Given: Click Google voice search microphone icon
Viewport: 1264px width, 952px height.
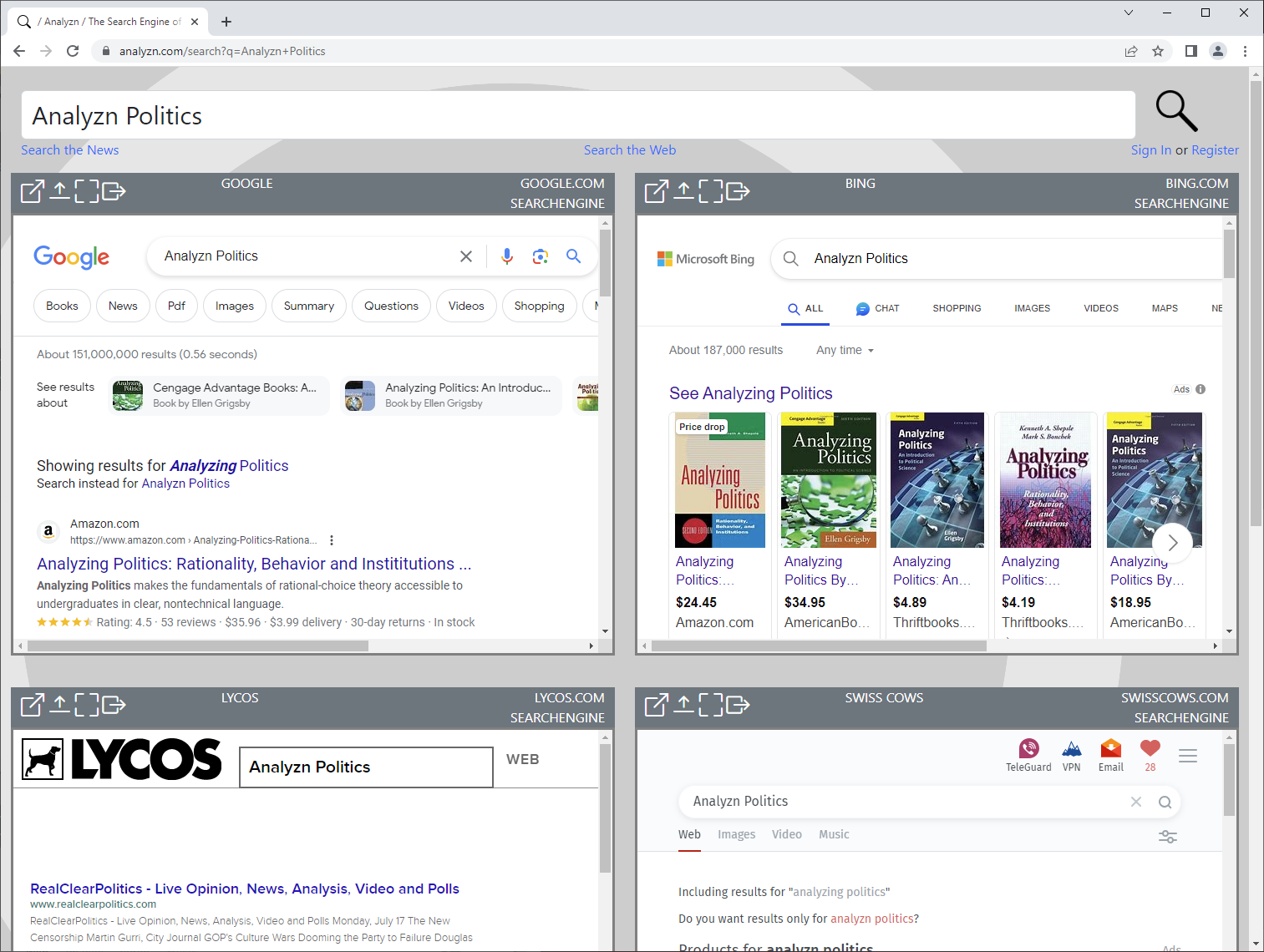Looking at the screenshot, I should 507,256.
